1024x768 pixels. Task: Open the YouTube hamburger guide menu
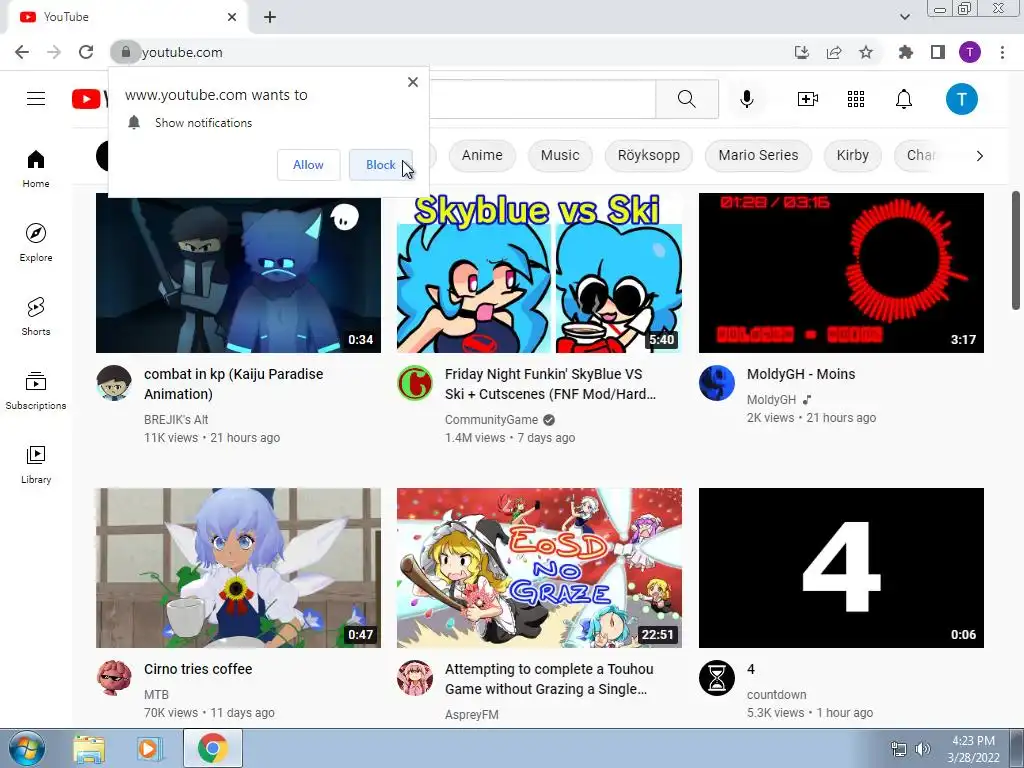[36, 99]
